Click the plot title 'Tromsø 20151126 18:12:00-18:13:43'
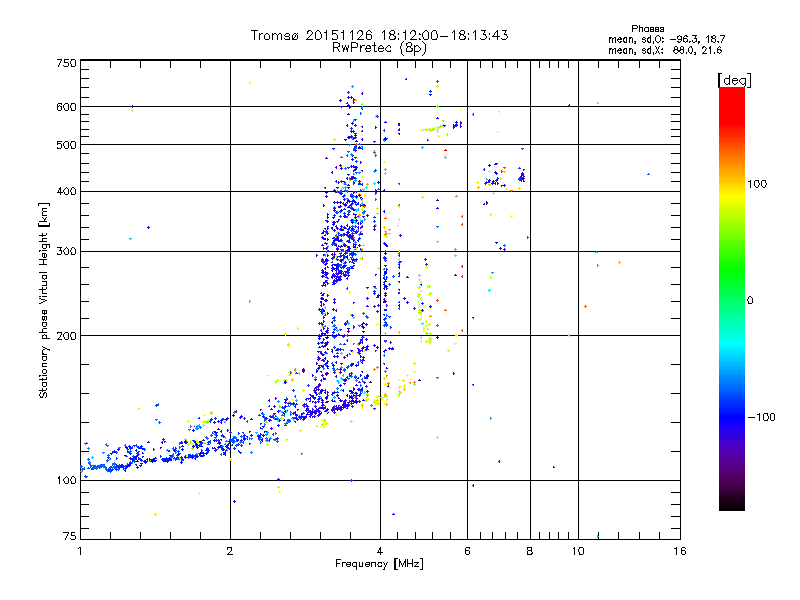The height and width of the screenshot is (600, 800). click(x=379, y=35)
